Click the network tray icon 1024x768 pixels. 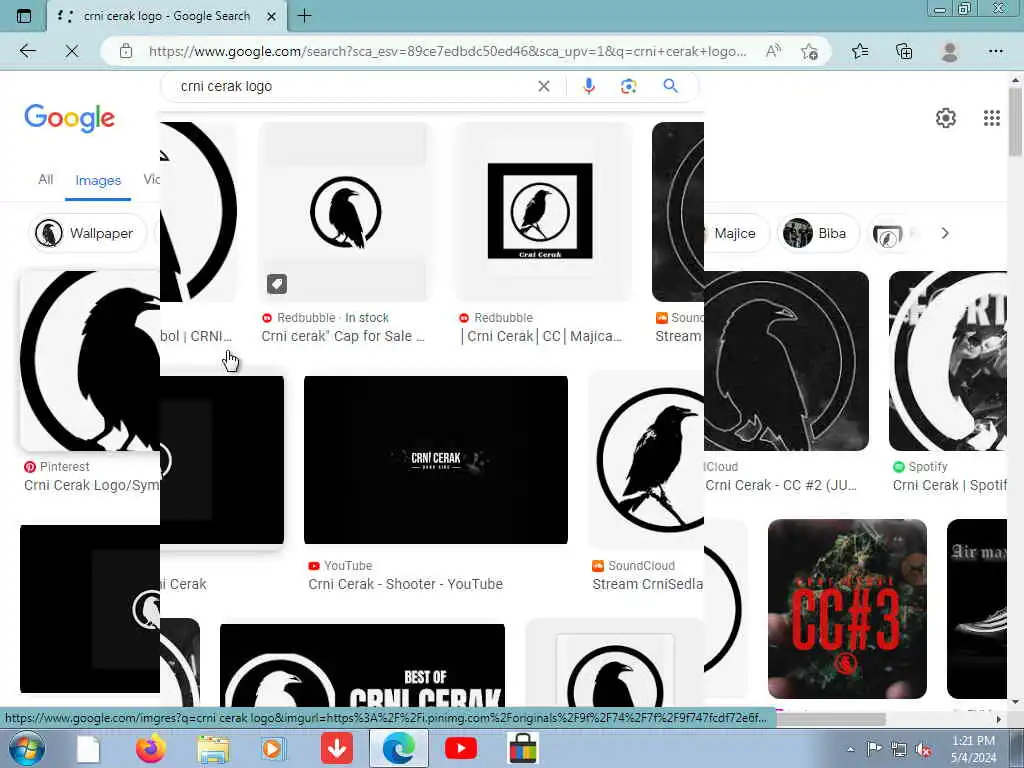[x=899, y=749]
